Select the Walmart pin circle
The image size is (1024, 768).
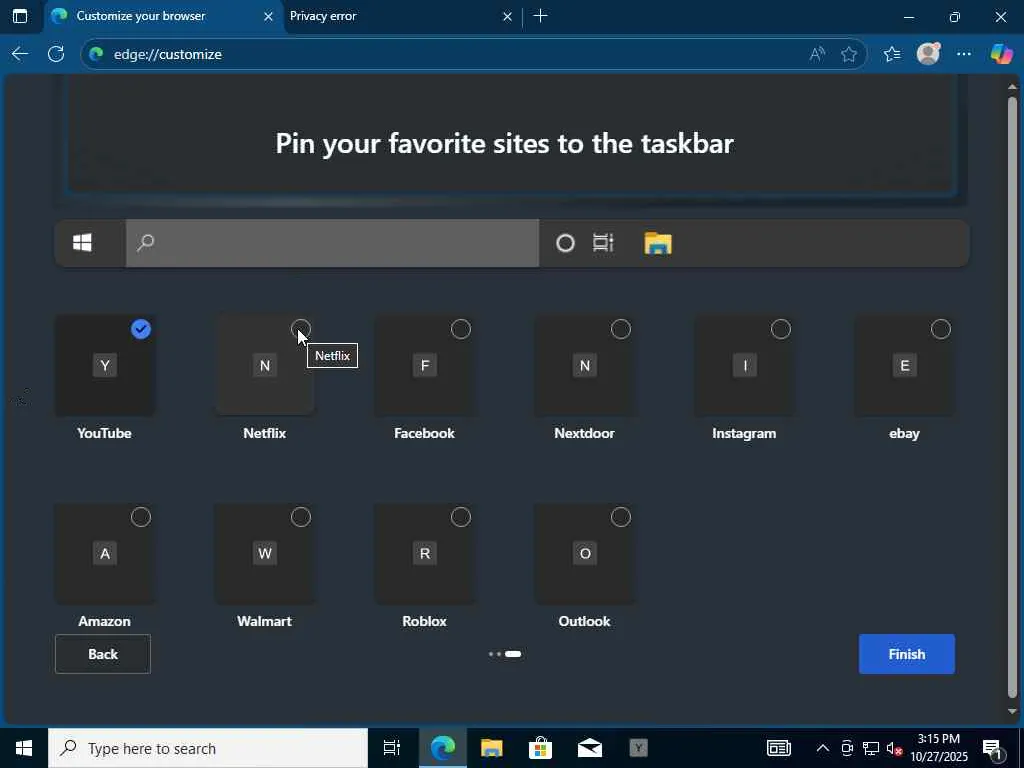click(x=300, y=517)
